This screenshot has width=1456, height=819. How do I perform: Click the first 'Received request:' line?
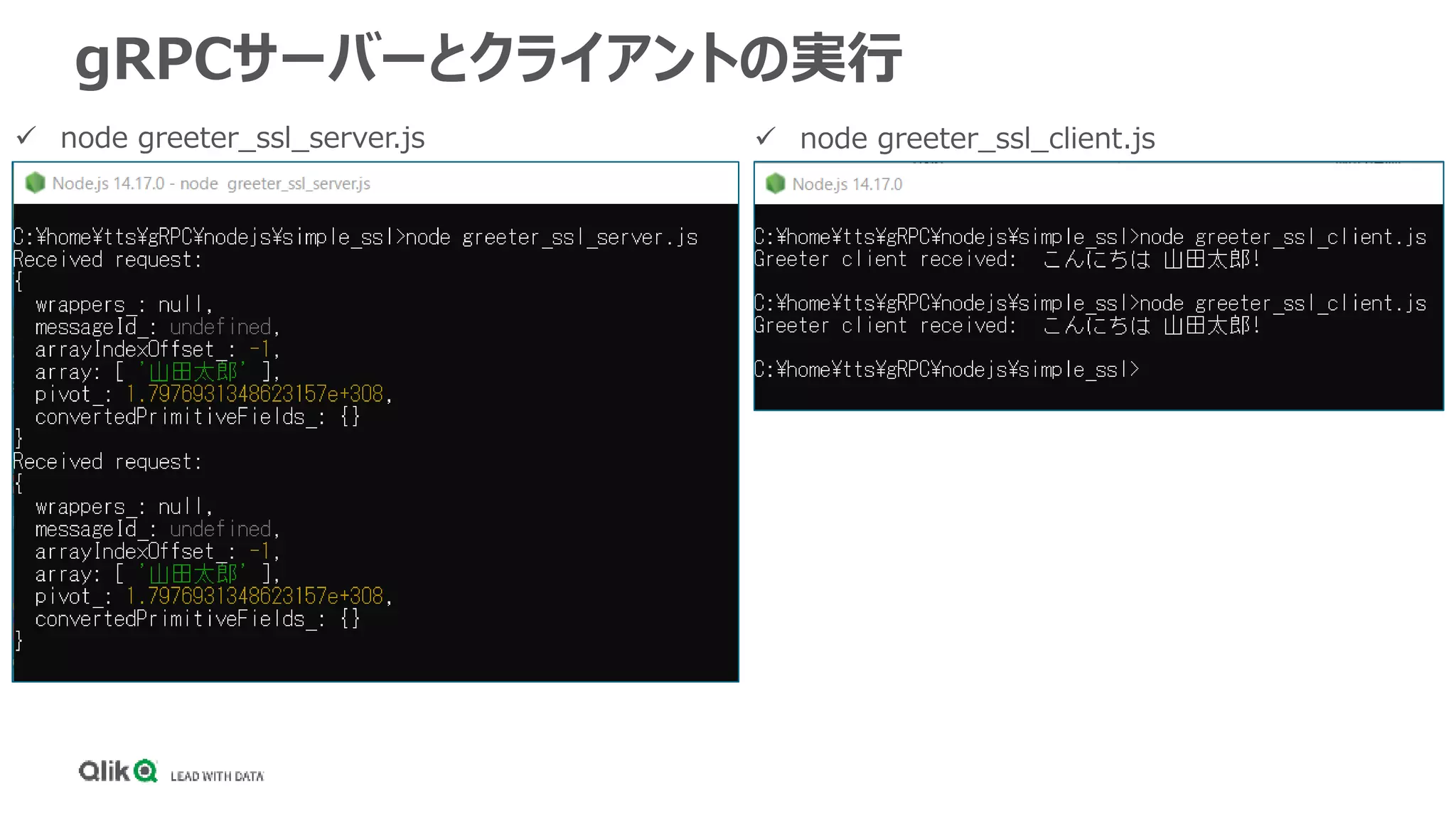pos(107,259)
